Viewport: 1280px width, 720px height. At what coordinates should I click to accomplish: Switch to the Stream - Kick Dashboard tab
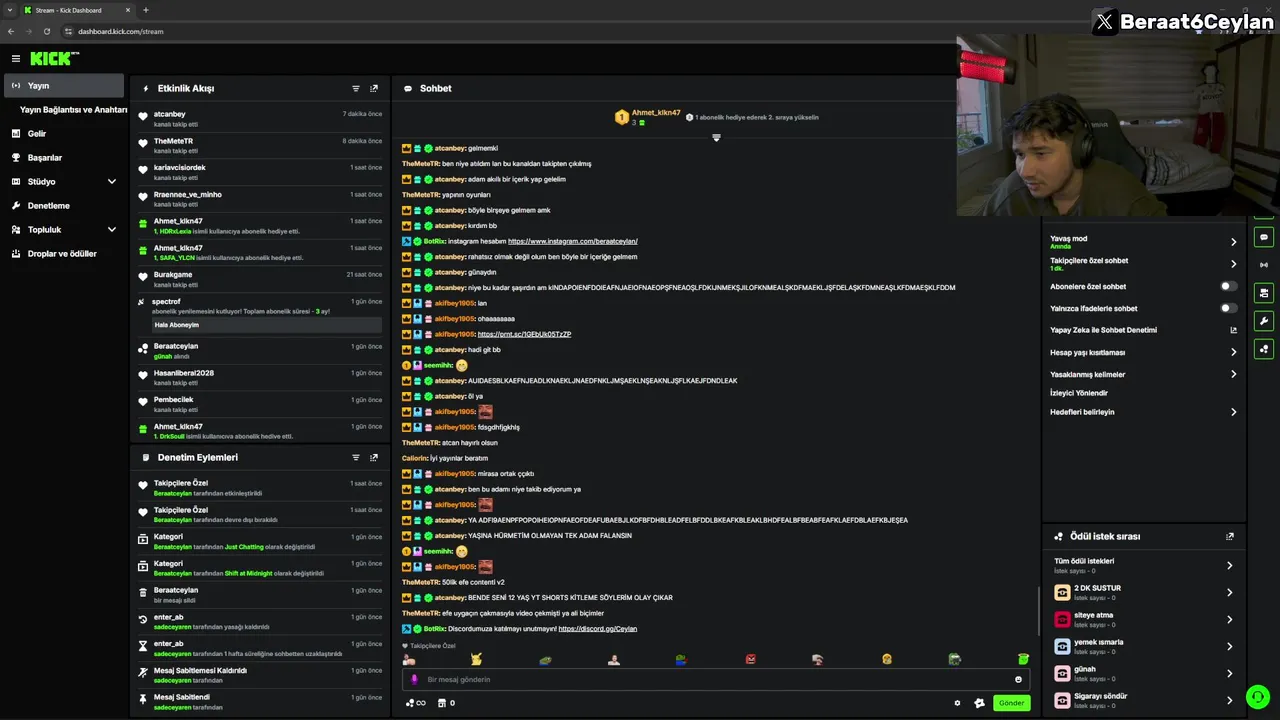tap(76, 10)
